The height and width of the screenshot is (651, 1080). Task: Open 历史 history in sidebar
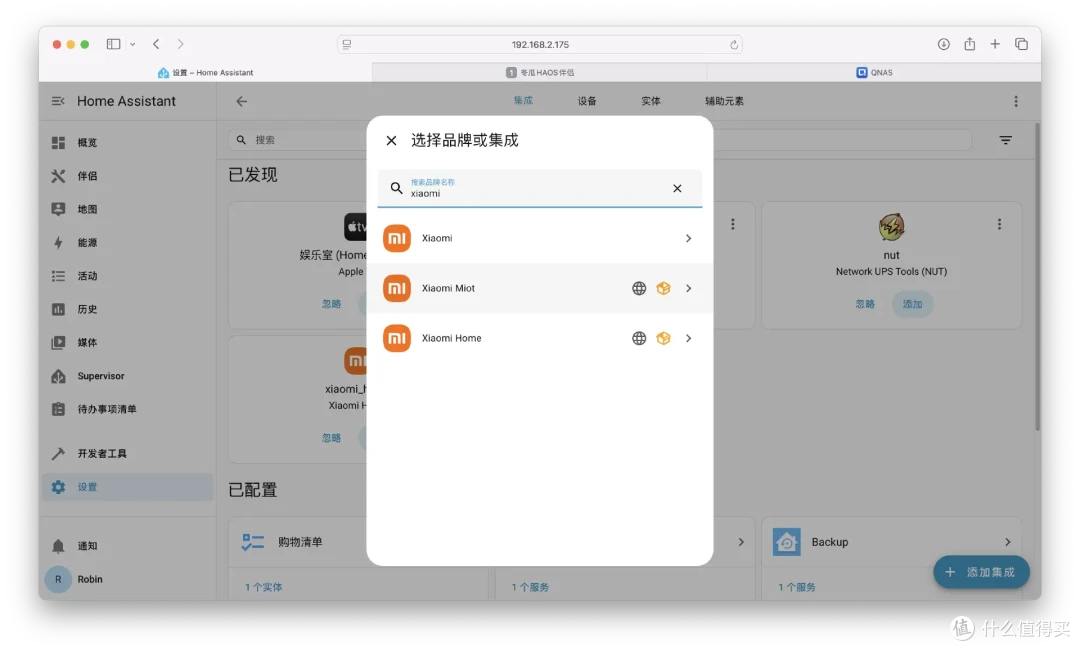127,309
